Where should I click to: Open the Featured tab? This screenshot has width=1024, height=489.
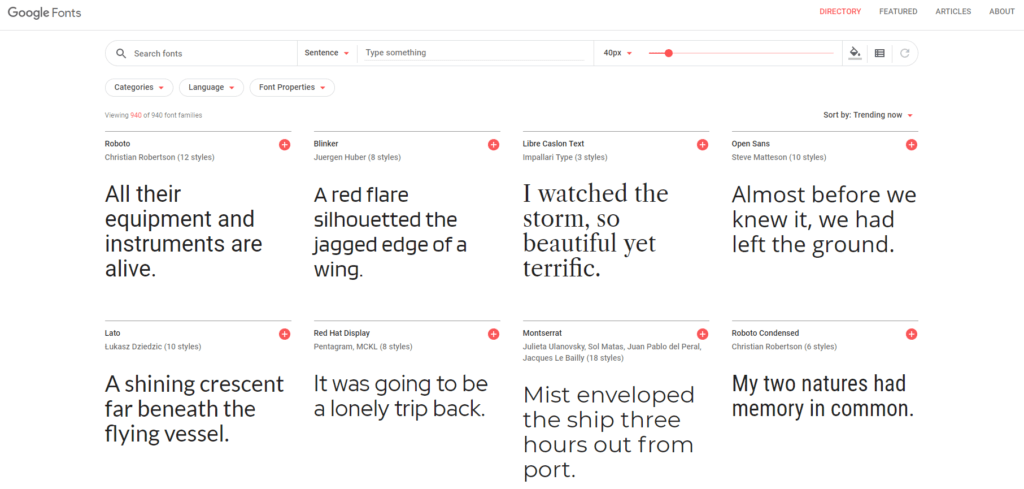point(898,12)
